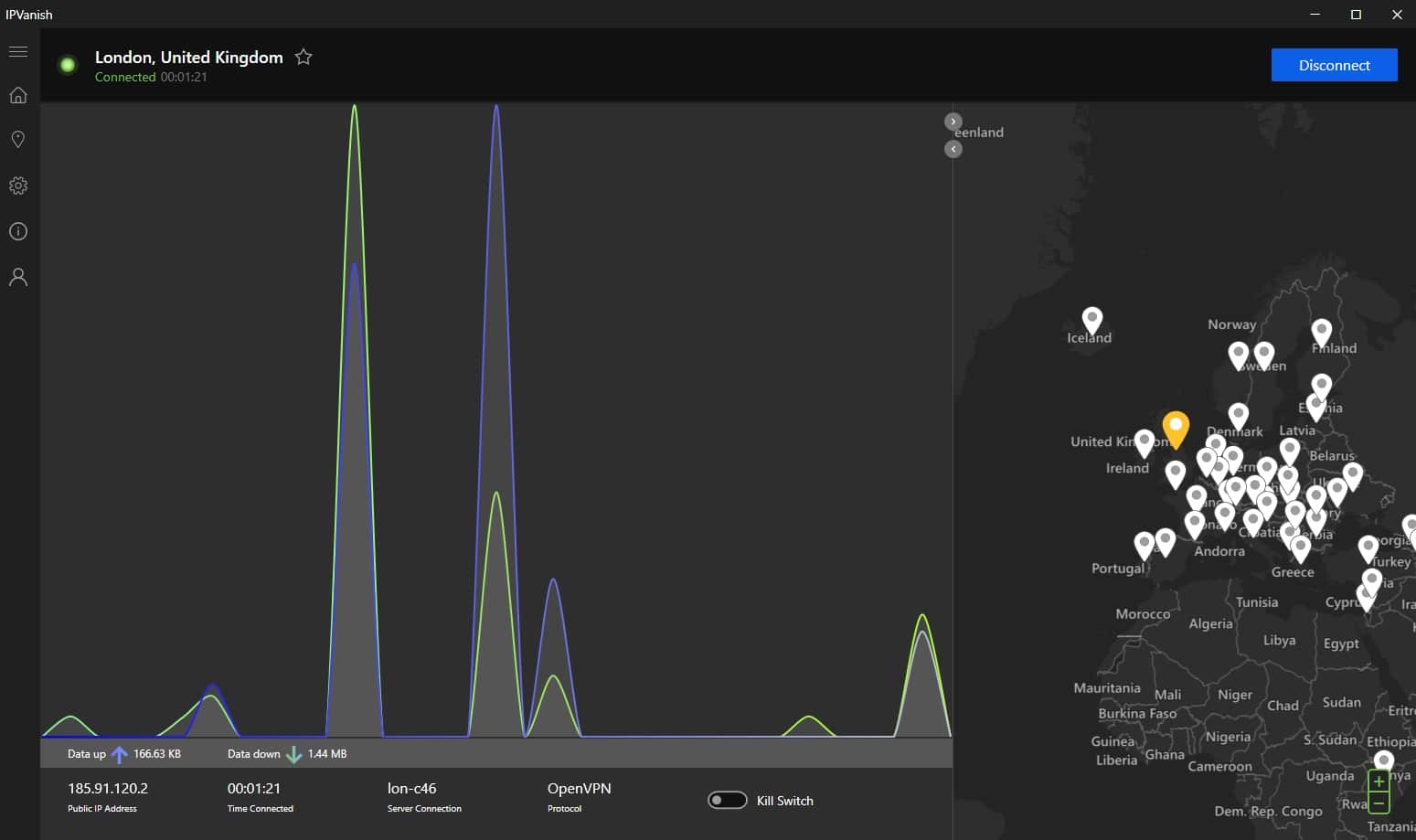This screenshot has height=840, width=1416.
Task: Go to the Home icon in sidebar
Action: (x=18, y=95)
